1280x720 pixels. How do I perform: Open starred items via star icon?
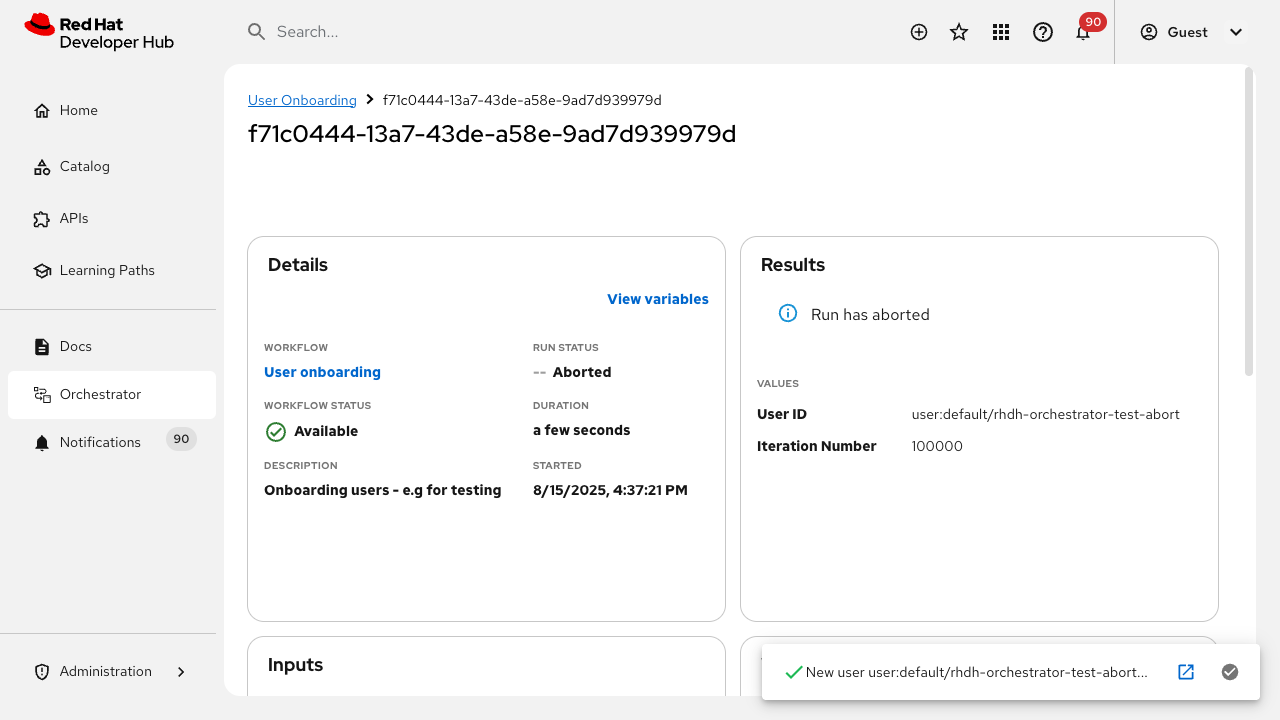click(x=959, y=32)
